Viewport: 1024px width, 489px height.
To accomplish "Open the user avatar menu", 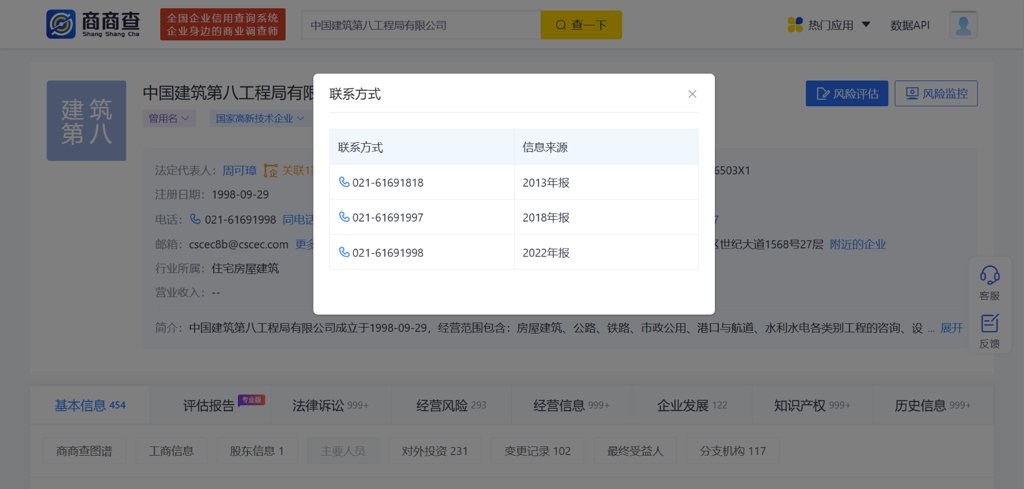I will pyautogui.click(x=963, y=25).
